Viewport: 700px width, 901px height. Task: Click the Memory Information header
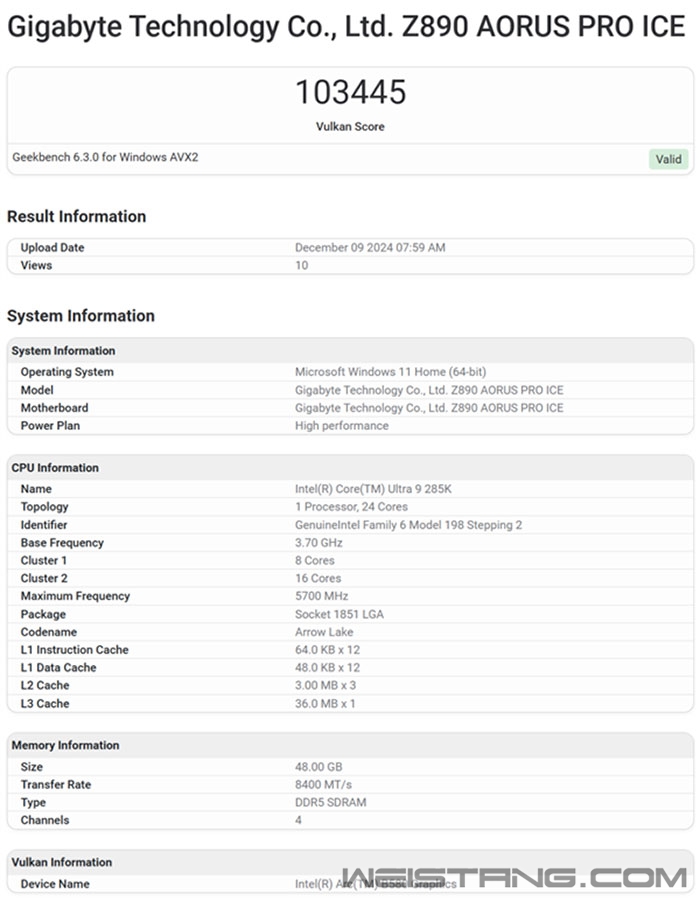point(350,745)
